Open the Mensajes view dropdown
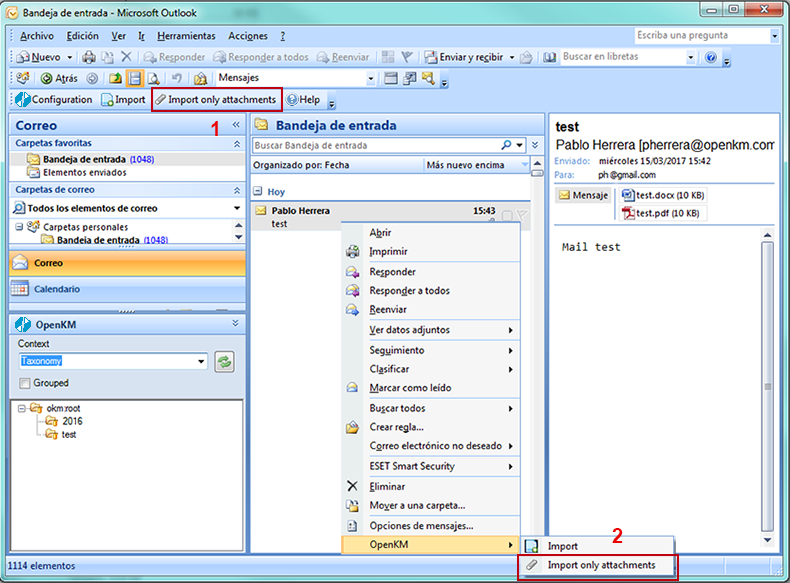The image size is (790, 583). tap(371, 79)
